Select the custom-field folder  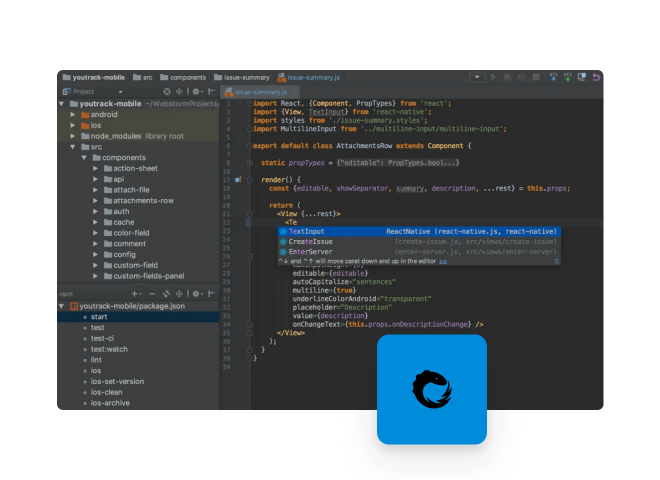tap(131, 265)
